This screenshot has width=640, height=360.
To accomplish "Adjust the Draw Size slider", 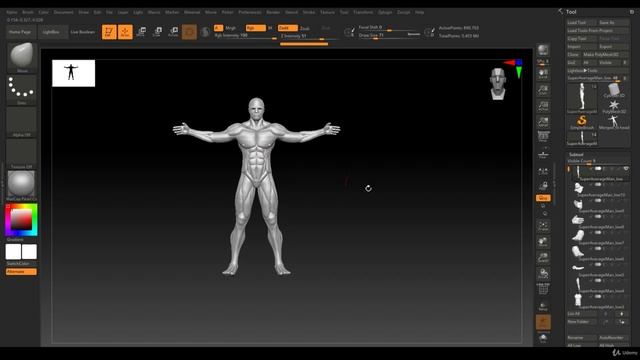I will (389, 36).
